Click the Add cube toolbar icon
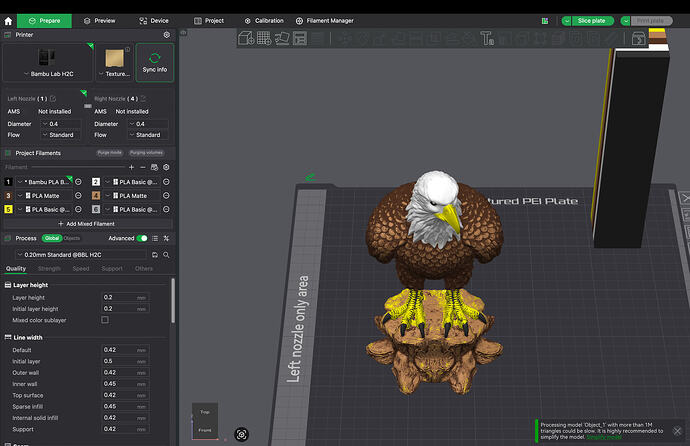Viewport: 690px width, 446px height. tap(246, 38)
